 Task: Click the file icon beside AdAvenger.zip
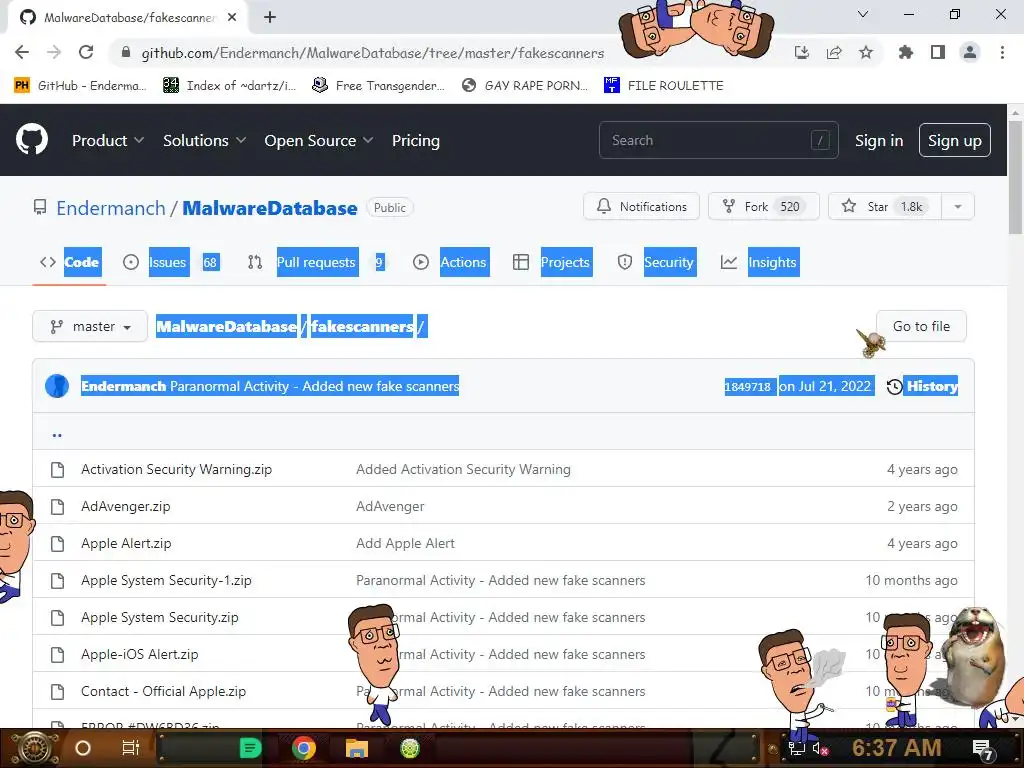57,506
